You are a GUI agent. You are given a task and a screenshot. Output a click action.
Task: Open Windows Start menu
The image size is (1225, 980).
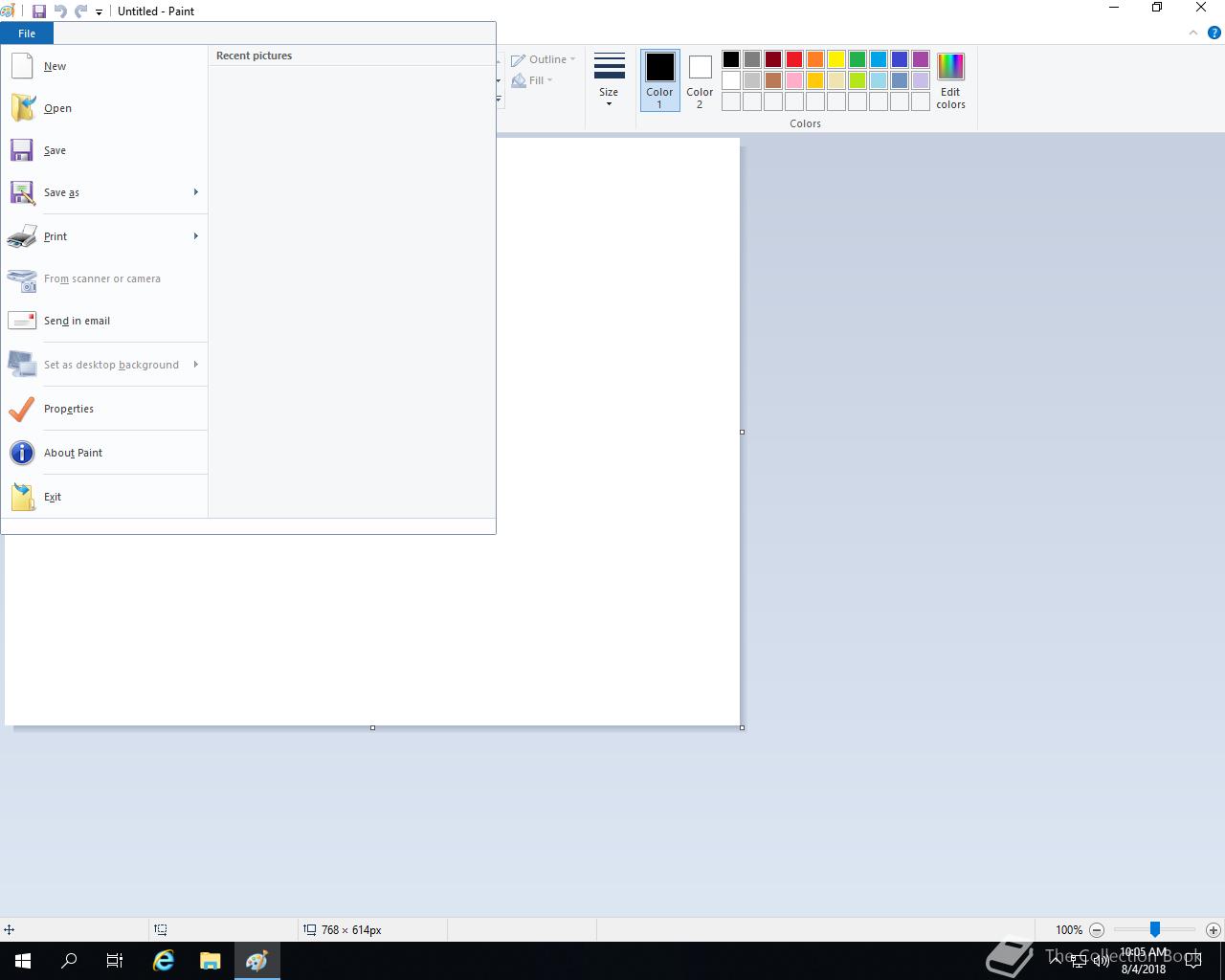[x=23, y=961]
